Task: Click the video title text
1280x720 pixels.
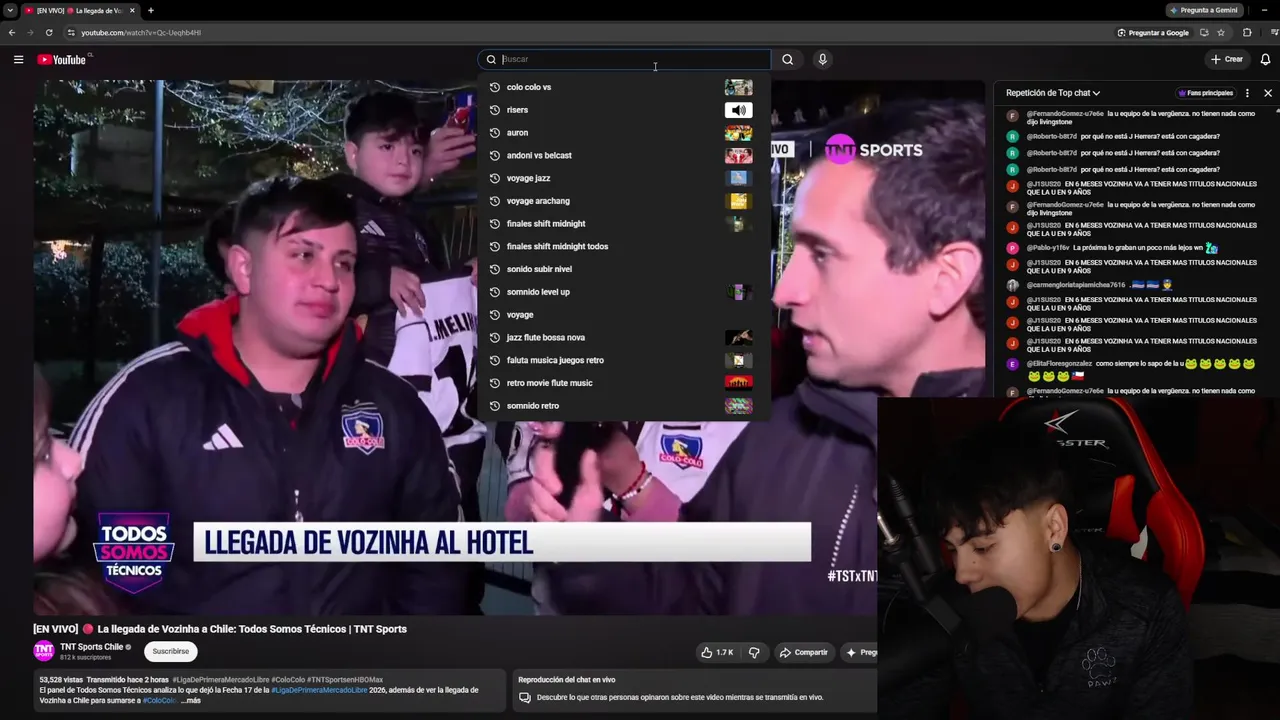Action: point(220,629)
